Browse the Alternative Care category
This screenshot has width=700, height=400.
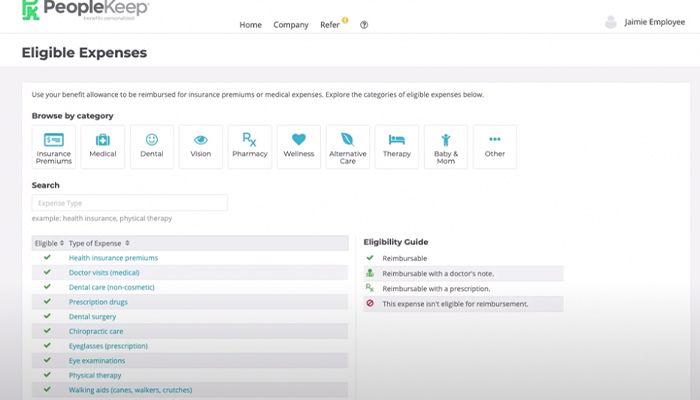[x=348, y=146]
